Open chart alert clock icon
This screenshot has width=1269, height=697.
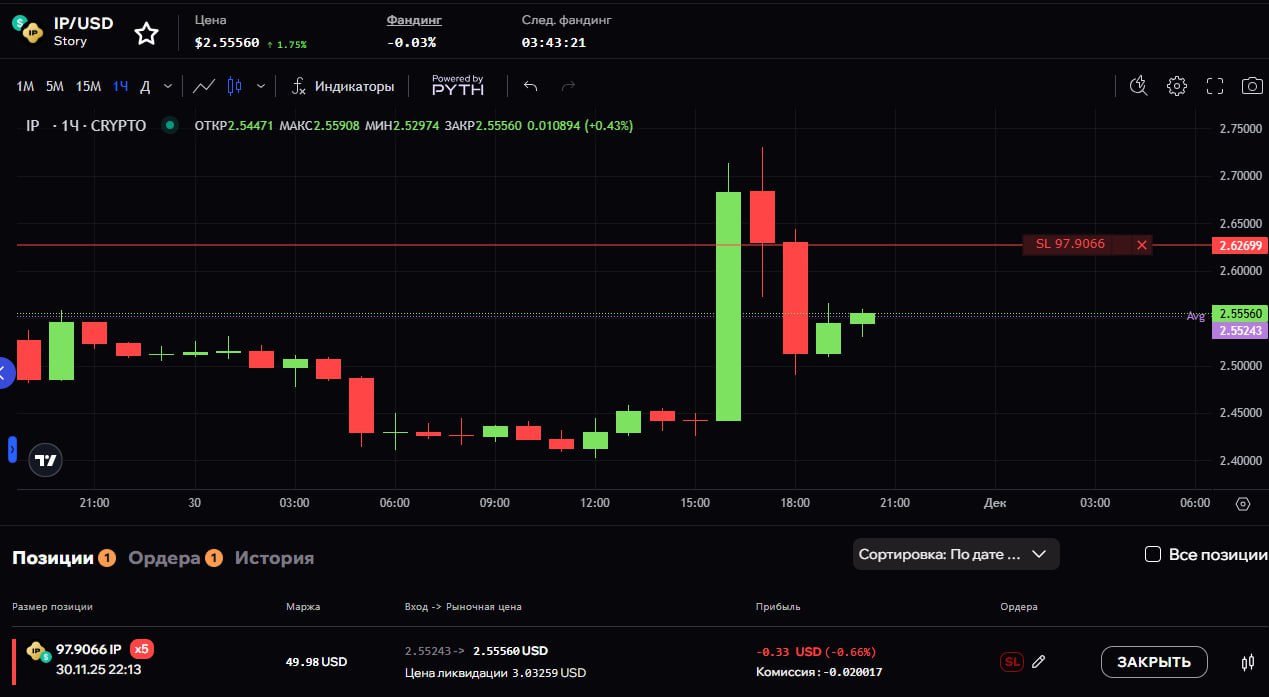[x=1138, y=86]
